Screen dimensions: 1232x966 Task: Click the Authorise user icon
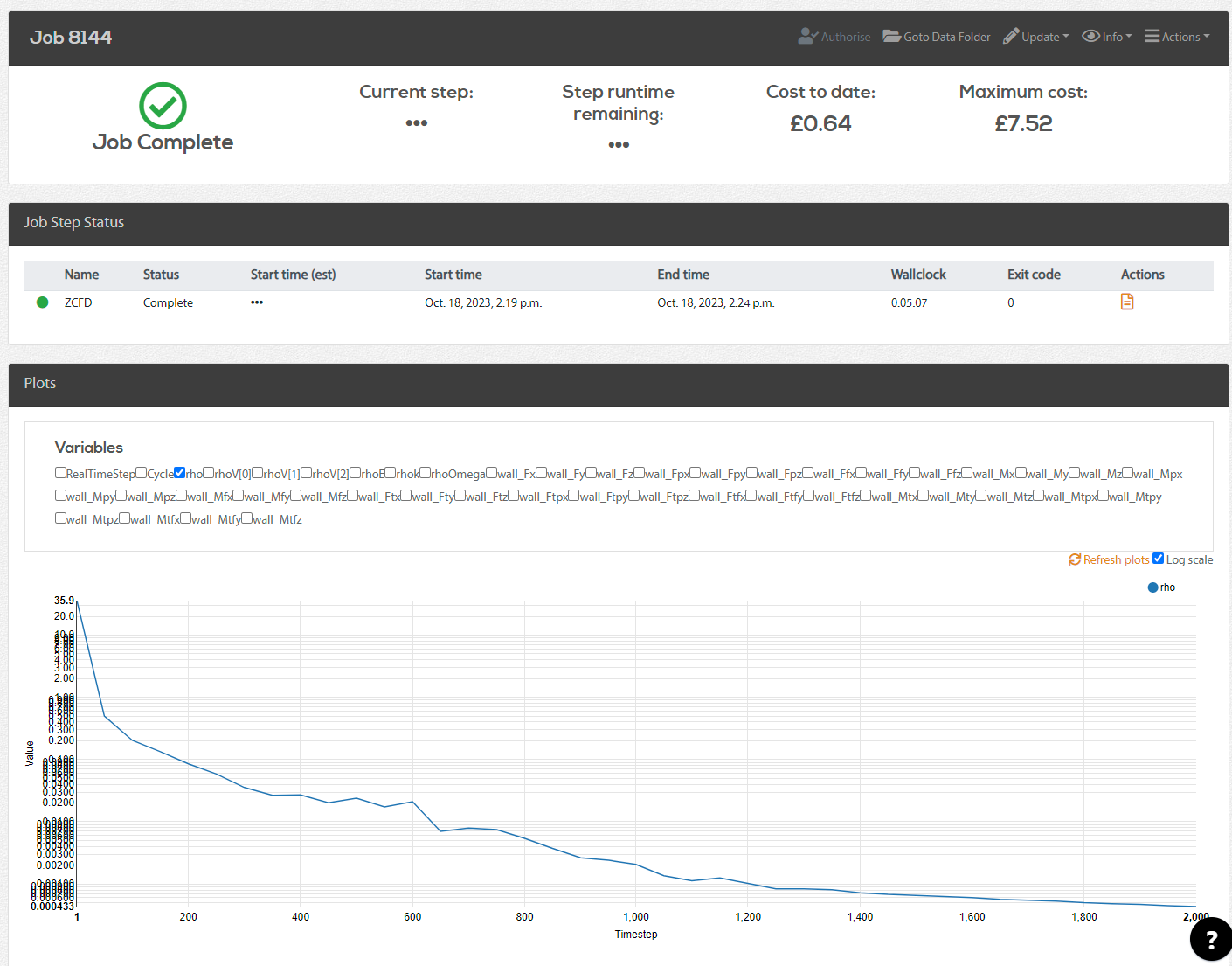pyautogui.click(x=807, y=37)
